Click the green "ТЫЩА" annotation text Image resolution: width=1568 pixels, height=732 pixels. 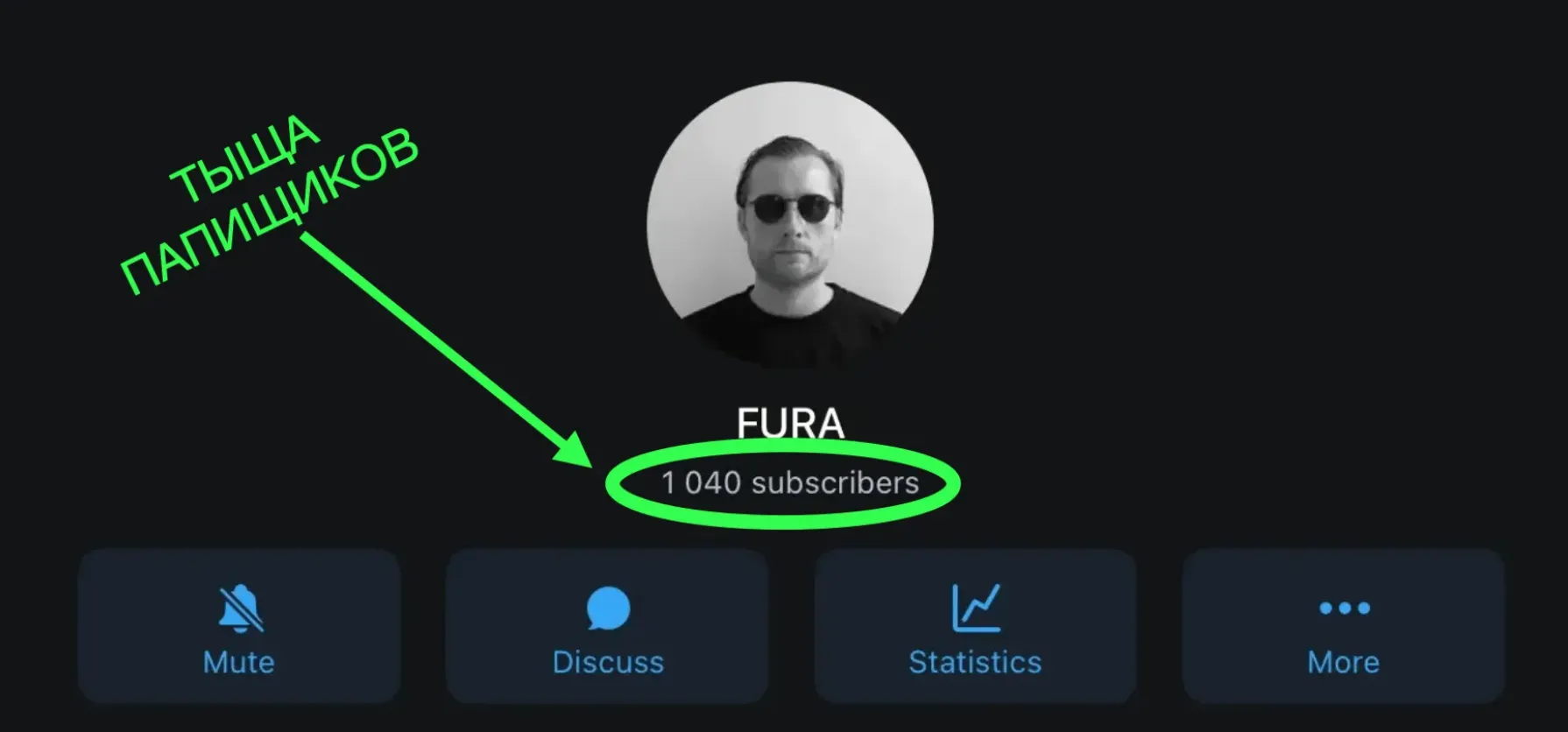click(x=245, y=158)
